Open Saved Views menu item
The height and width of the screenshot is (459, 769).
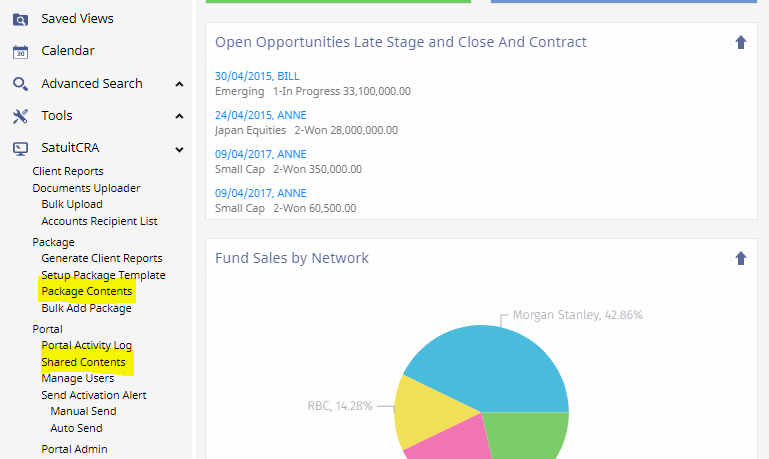click(77, 19)
